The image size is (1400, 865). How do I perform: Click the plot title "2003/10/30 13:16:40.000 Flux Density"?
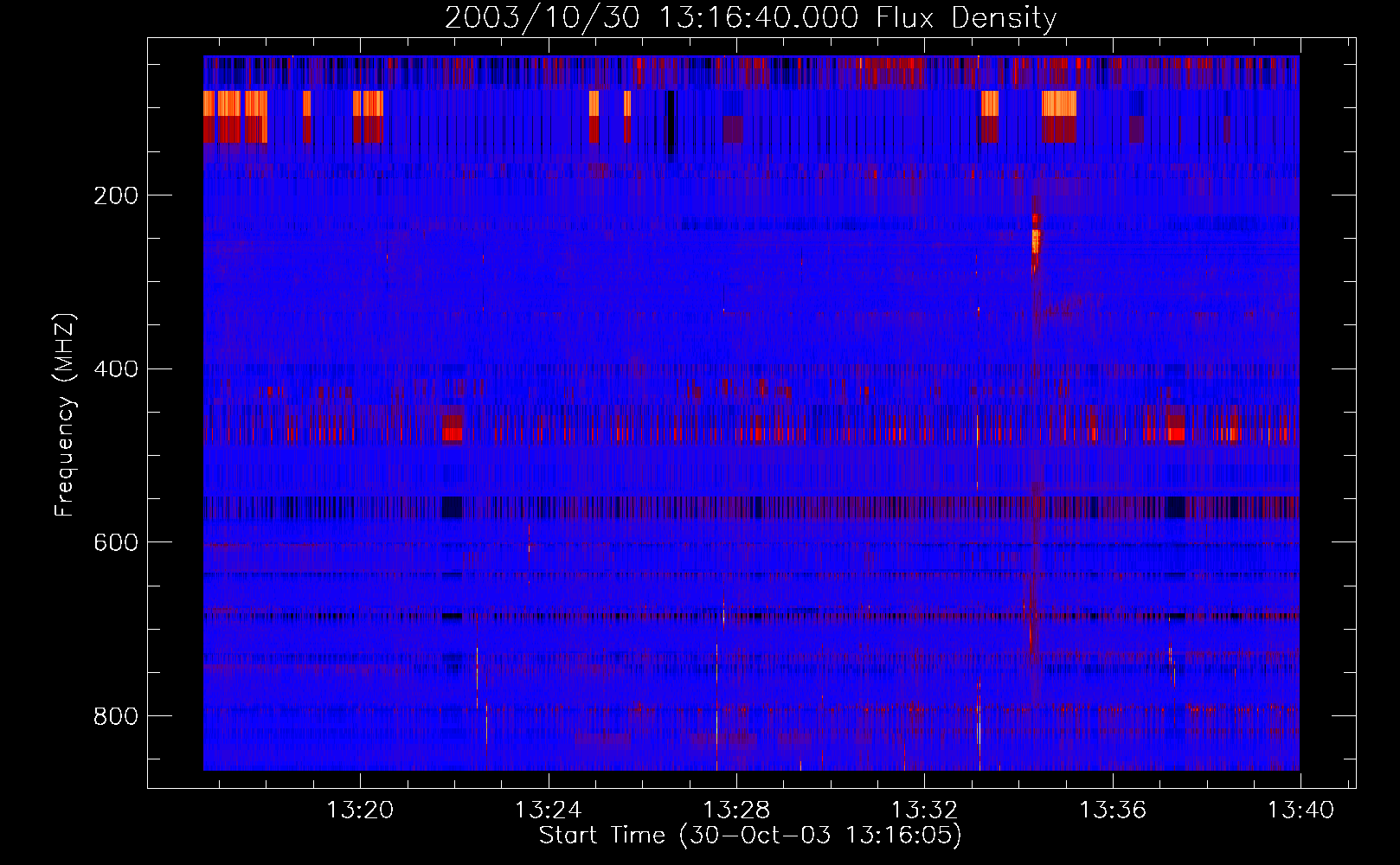750,17
